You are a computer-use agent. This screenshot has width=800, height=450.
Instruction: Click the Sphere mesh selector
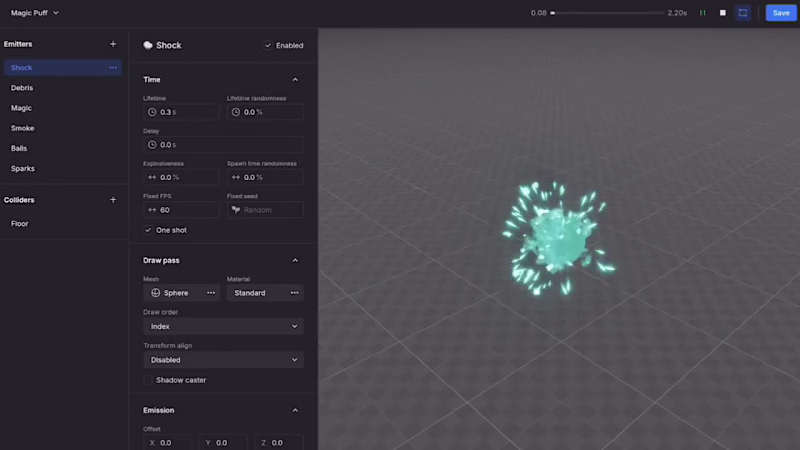(182, 293)
